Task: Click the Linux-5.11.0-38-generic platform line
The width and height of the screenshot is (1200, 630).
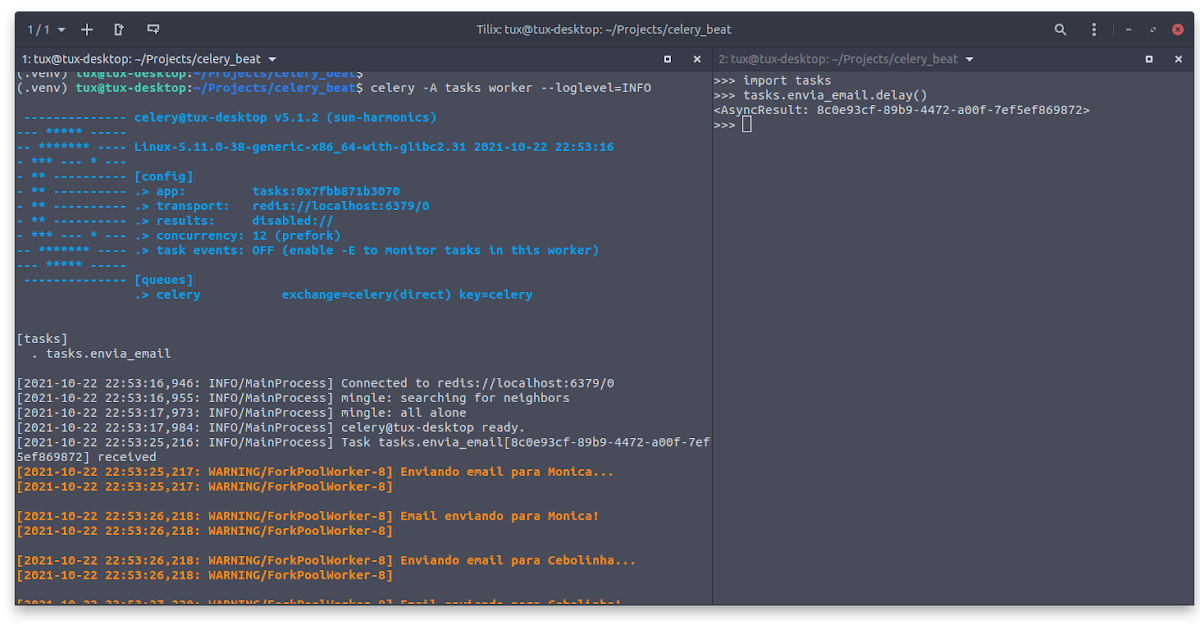Action: [374, 147]
